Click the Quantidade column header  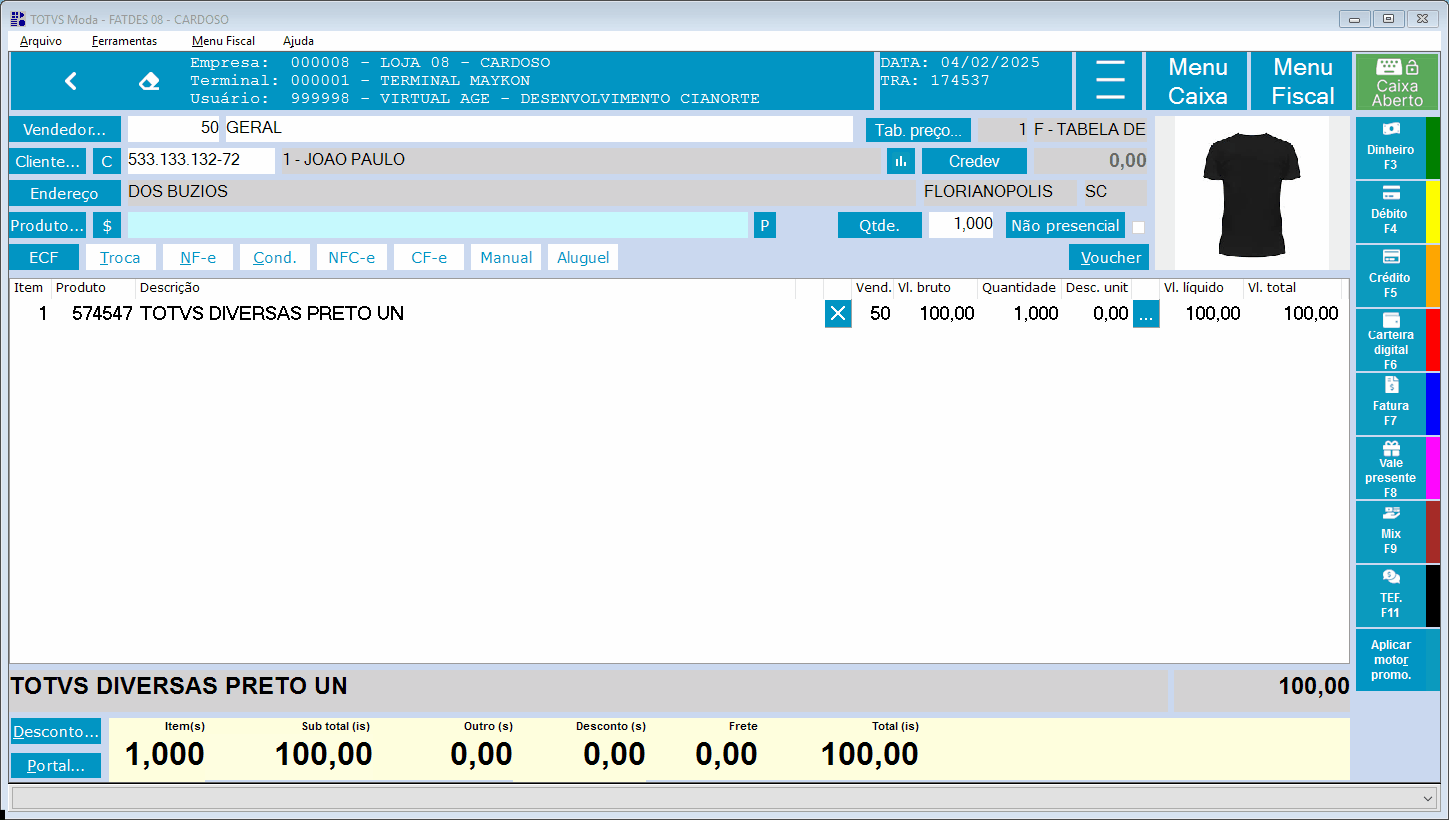(x=1019, y=288)
